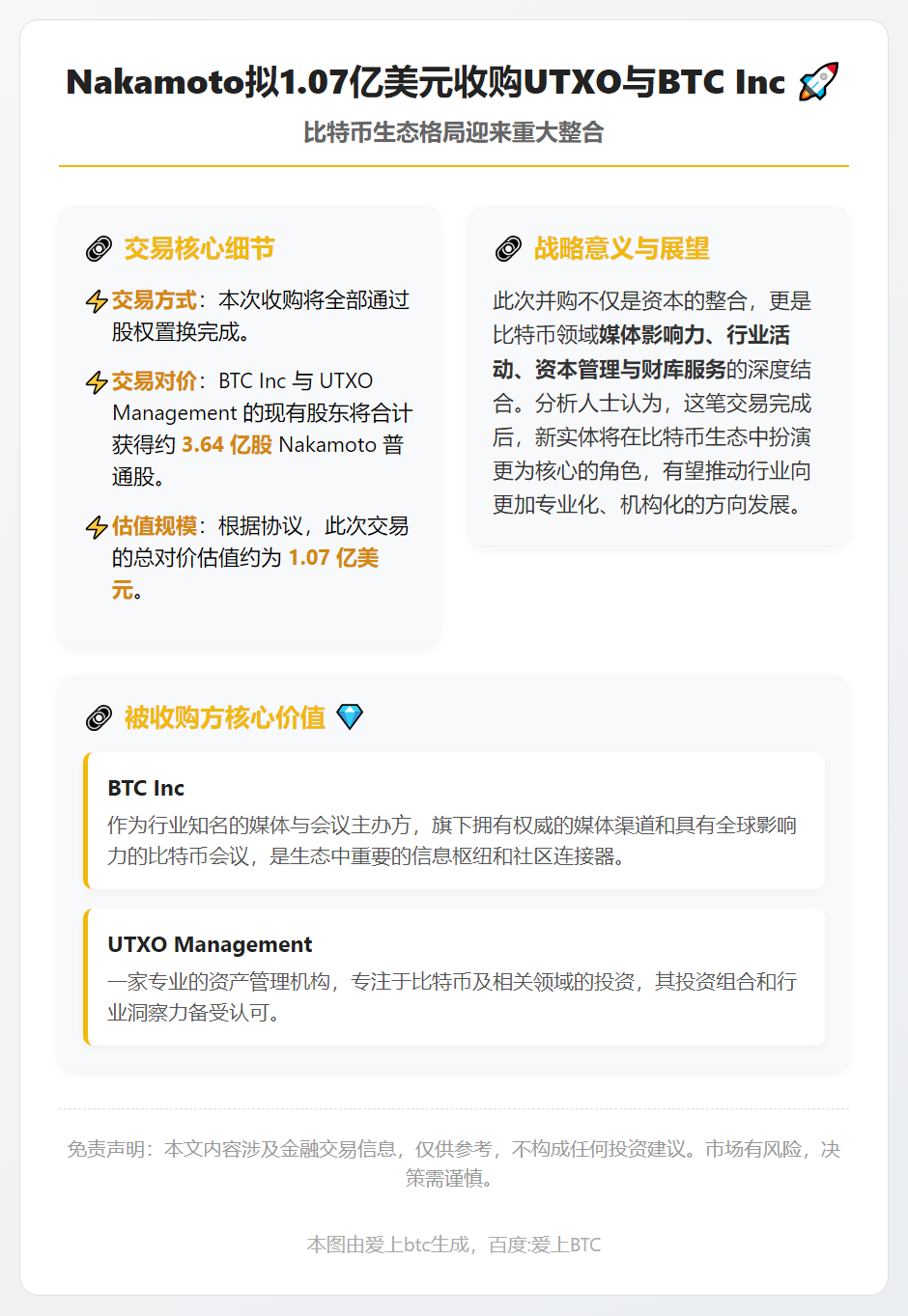Open the BTC Inc card
Image resolution: width=908 pixels, height=1316 pixels.
pos(455,821)
